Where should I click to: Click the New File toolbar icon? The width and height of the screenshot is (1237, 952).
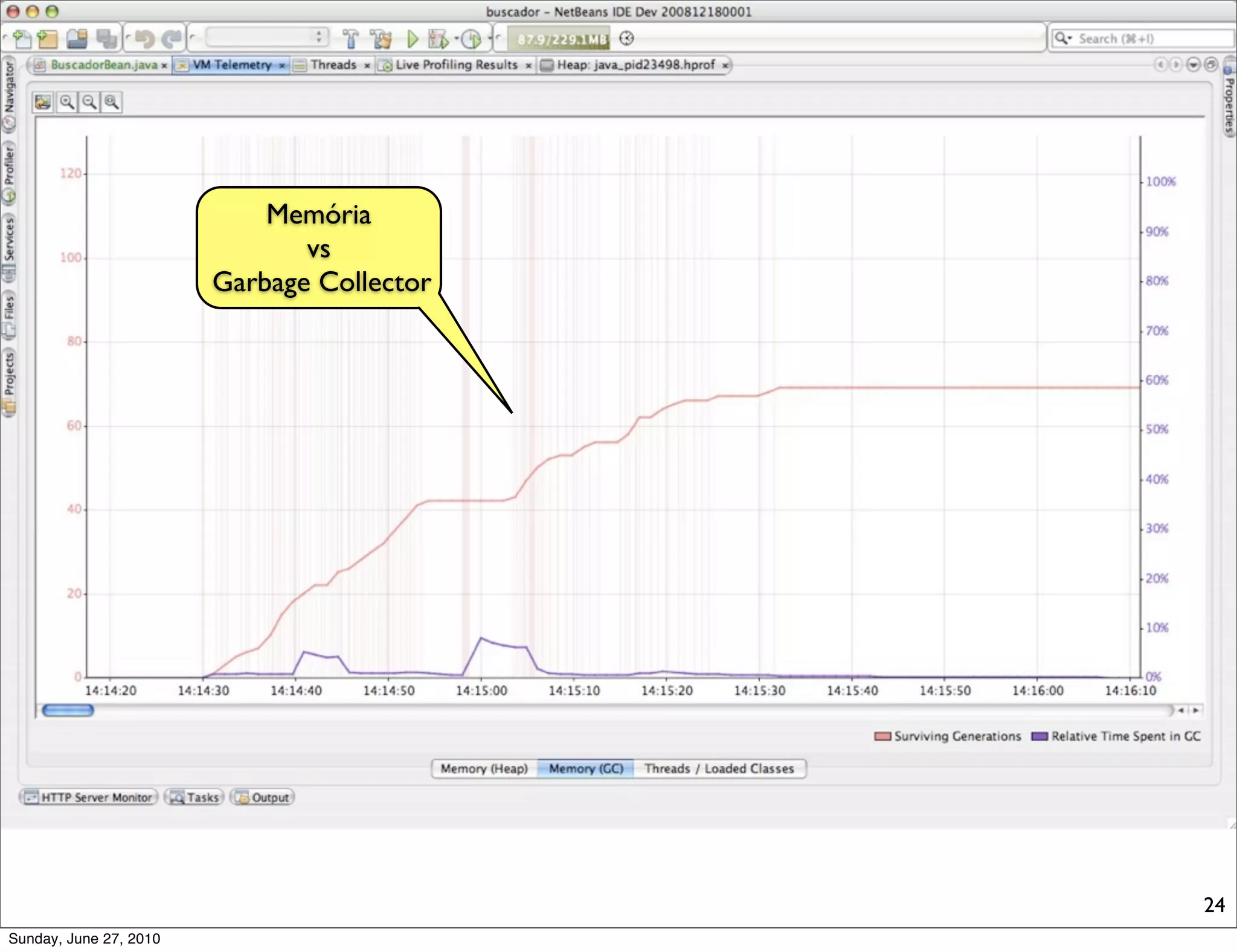(x=22, y=39)
